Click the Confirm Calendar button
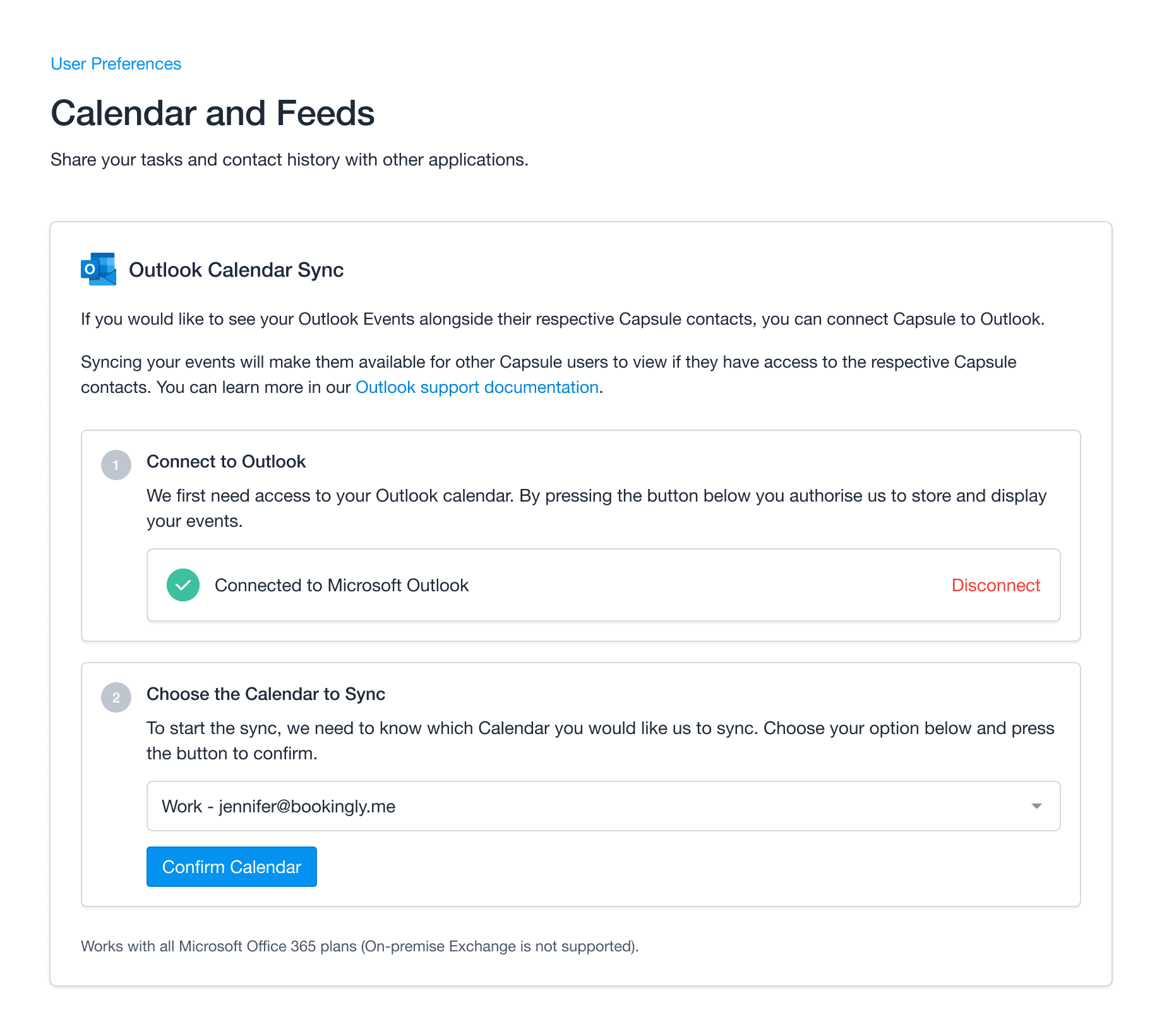1162x1036 pixels. coord(232,867)
